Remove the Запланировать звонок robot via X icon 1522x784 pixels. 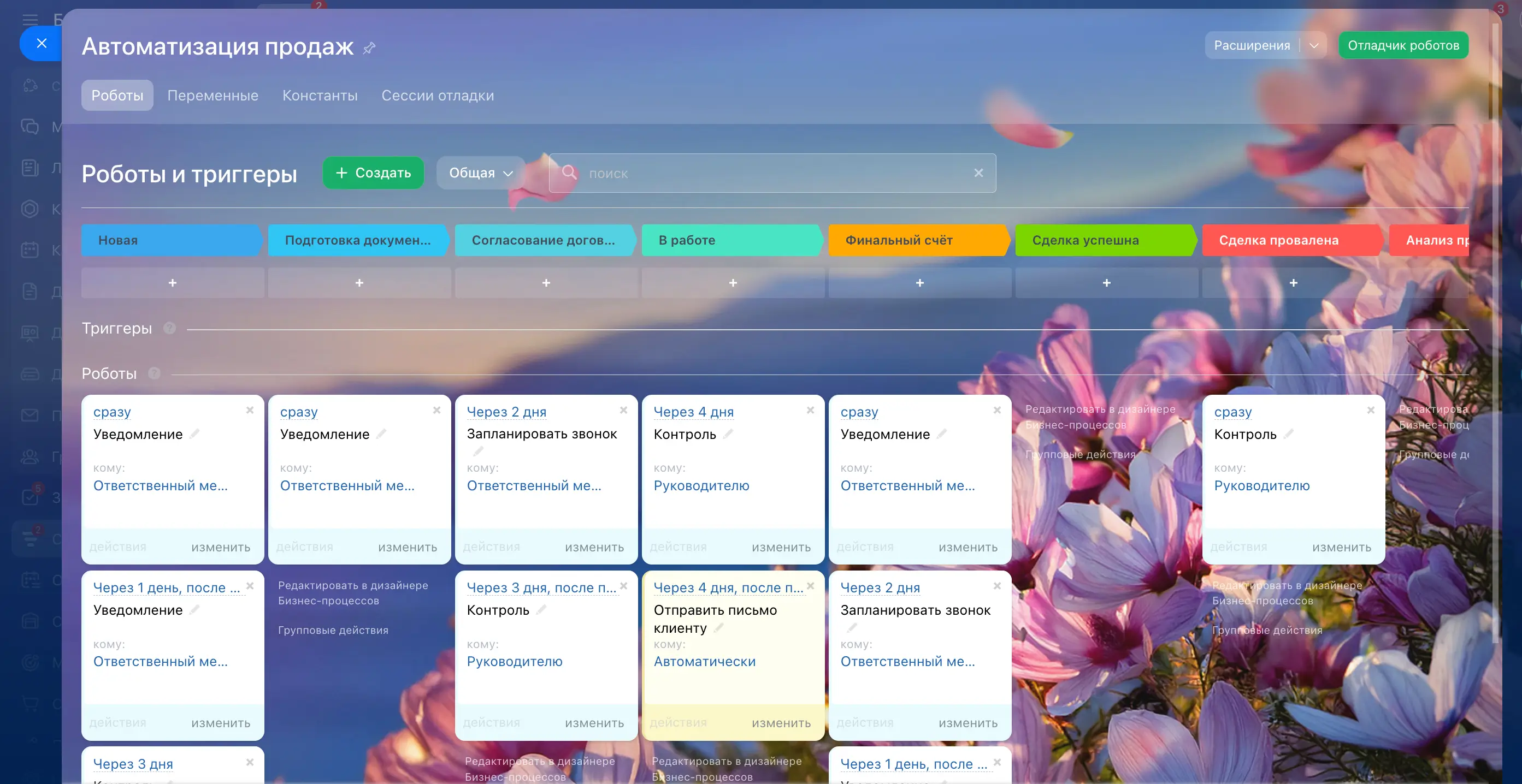[x=623, y=409]
